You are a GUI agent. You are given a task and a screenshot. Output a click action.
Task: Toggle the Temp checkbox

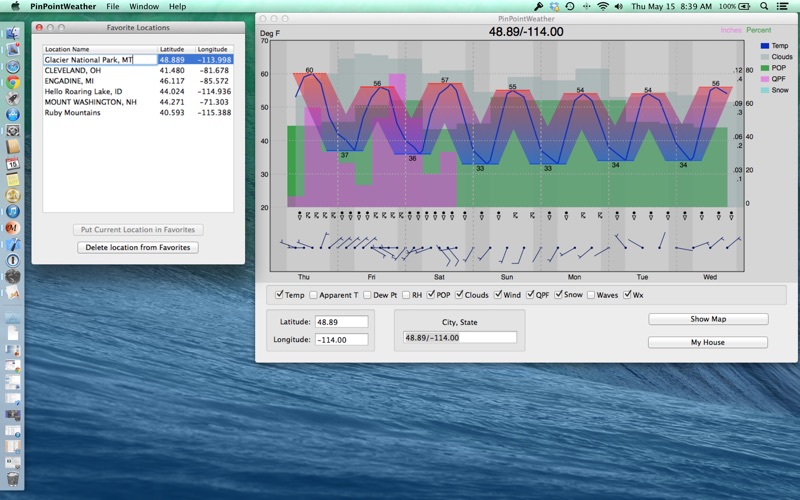pos(279,294)
